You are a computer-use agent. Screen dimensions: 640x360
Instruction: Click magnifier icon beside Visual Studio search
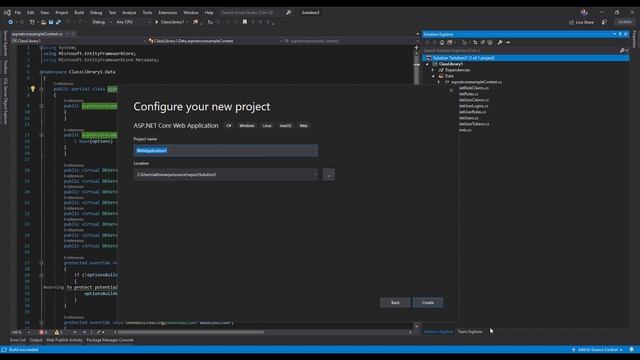click(x=289, y=13)
